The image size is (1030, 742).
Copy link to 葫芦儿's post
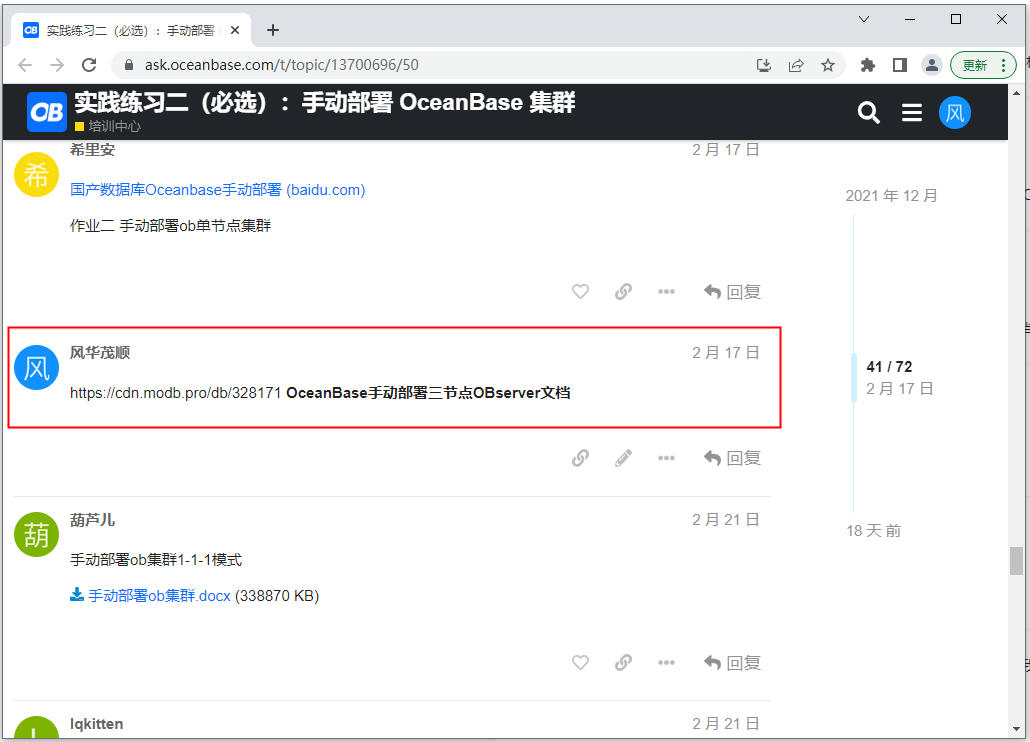(x=623, y=663)
